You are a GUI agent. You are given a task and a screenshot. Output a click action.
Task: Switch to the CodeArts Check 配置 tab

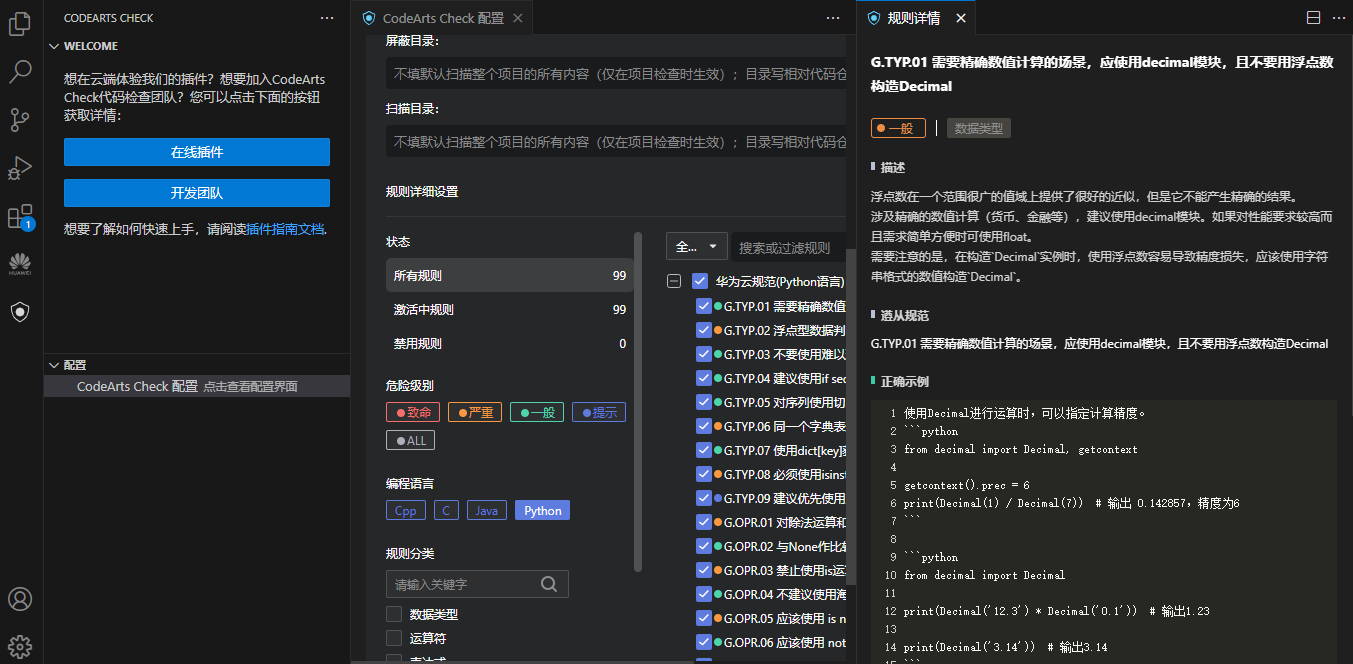tap(441, 18)
